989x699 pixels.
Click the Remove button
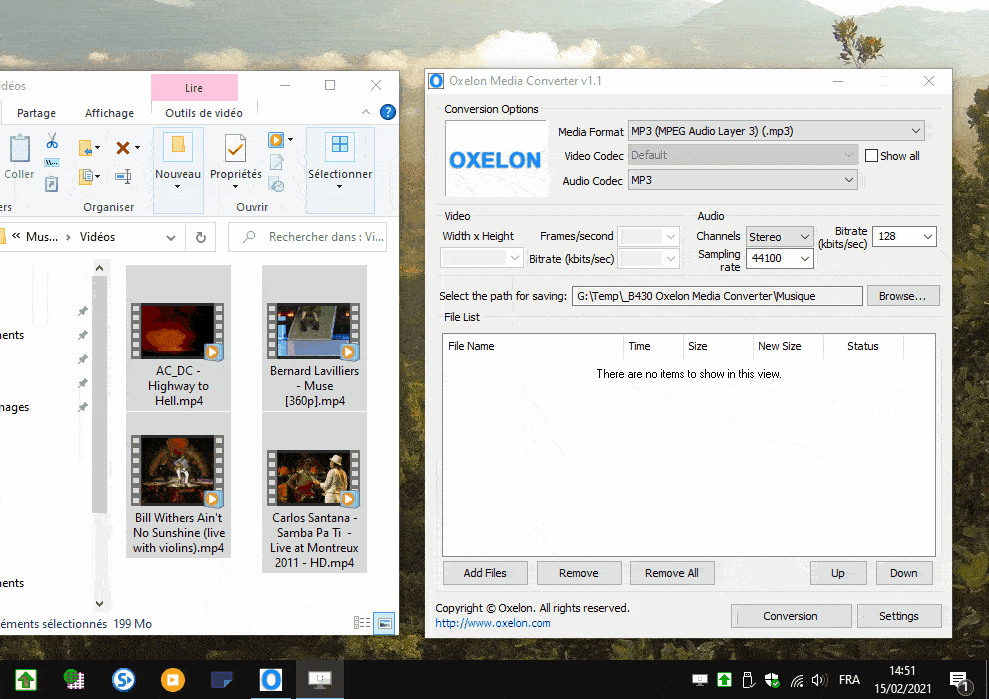578,573
